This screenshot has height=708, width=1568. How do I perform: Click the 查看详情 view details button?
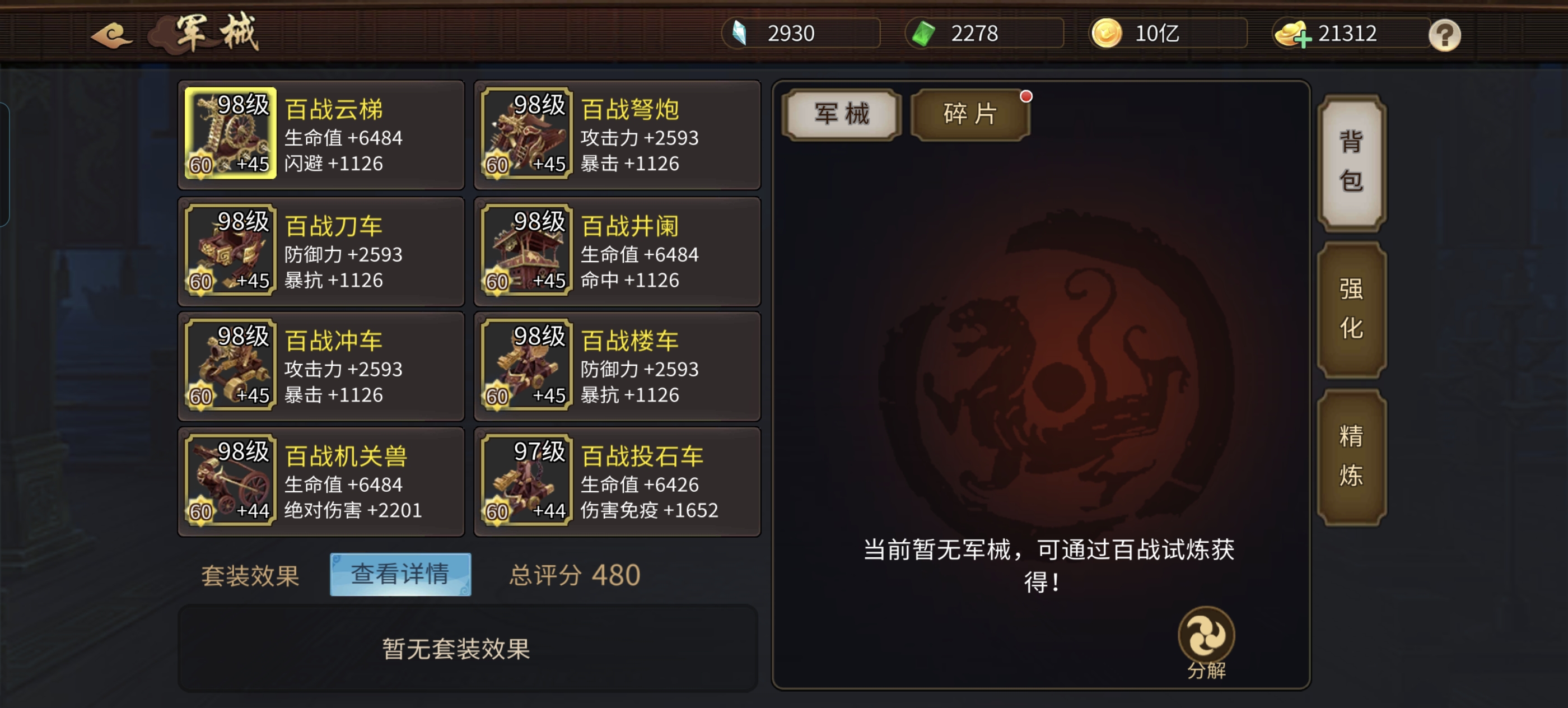(x=400, y=574)
